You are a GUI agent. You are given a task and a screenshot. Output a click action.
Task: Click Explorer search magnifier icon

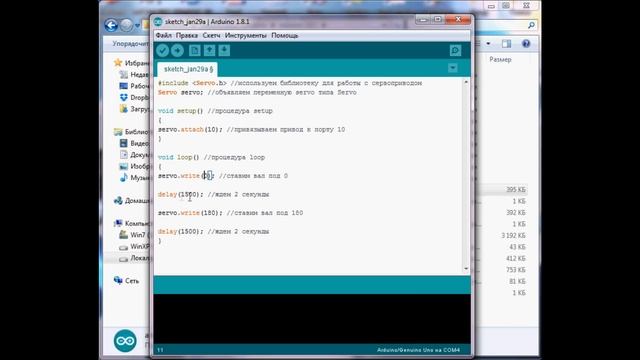(x=531, y=25)
